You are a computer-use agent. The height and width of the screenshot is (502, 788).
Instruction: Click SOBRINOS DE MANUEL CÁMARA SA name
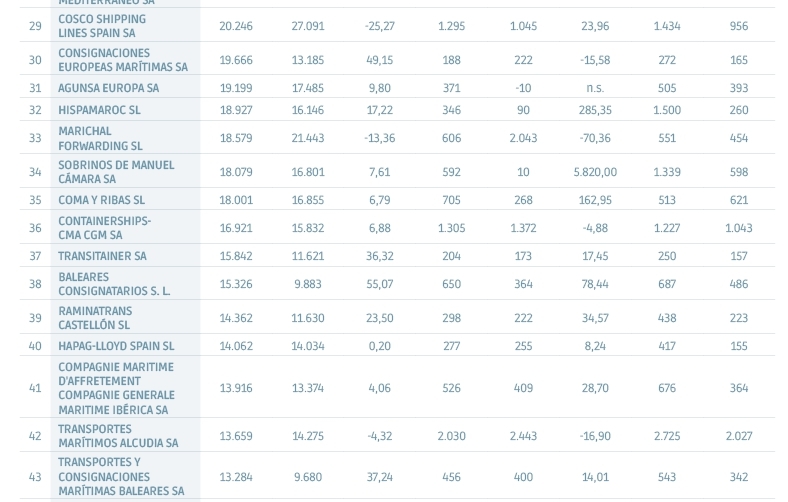click(x=115, y=172)
